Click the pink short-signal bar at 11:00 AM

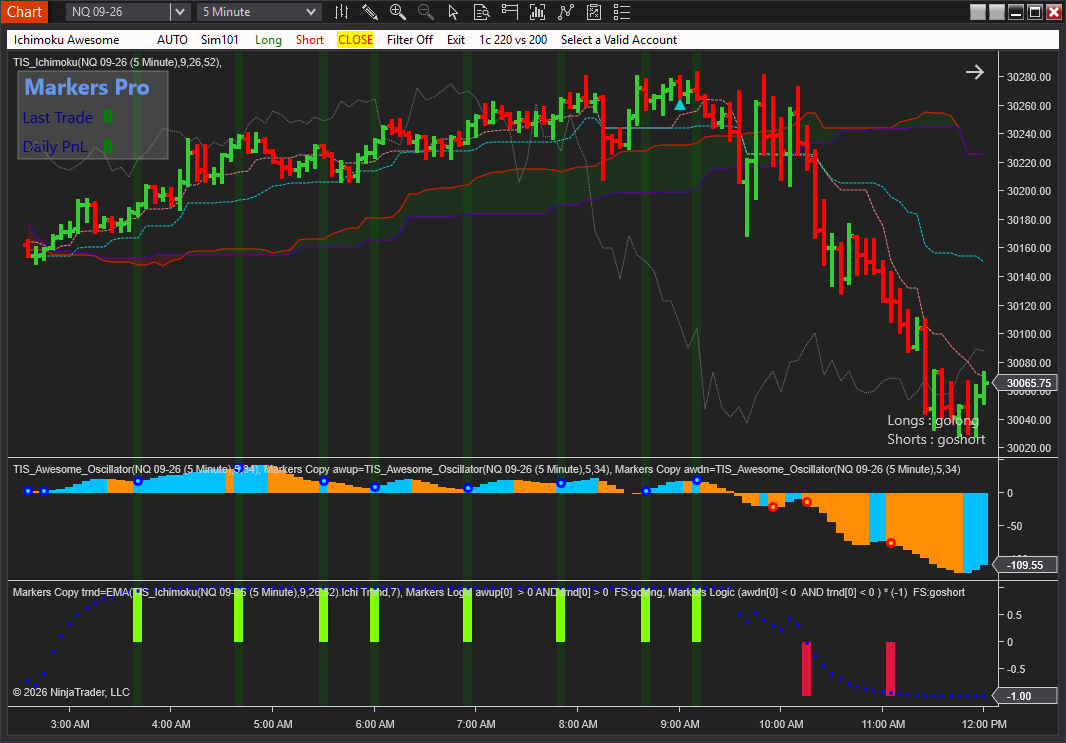click(891, 668)
